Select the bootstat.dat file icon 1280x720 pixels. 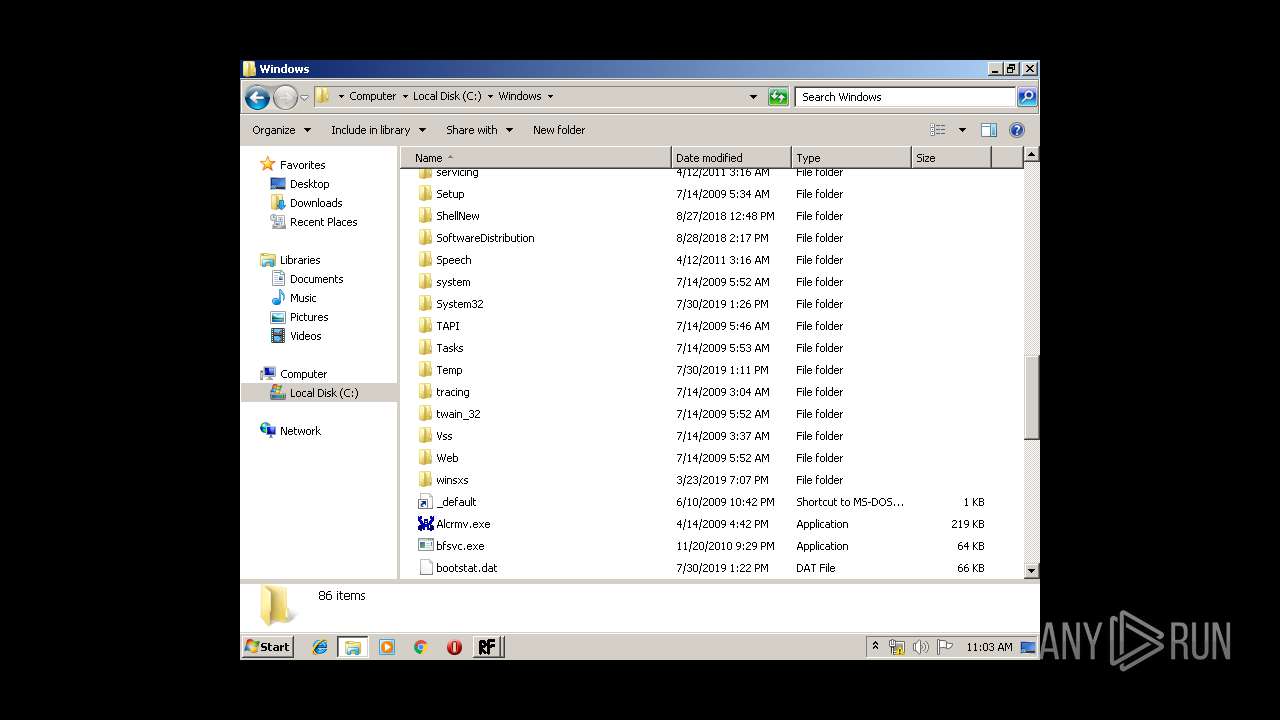tap(425, 568)
